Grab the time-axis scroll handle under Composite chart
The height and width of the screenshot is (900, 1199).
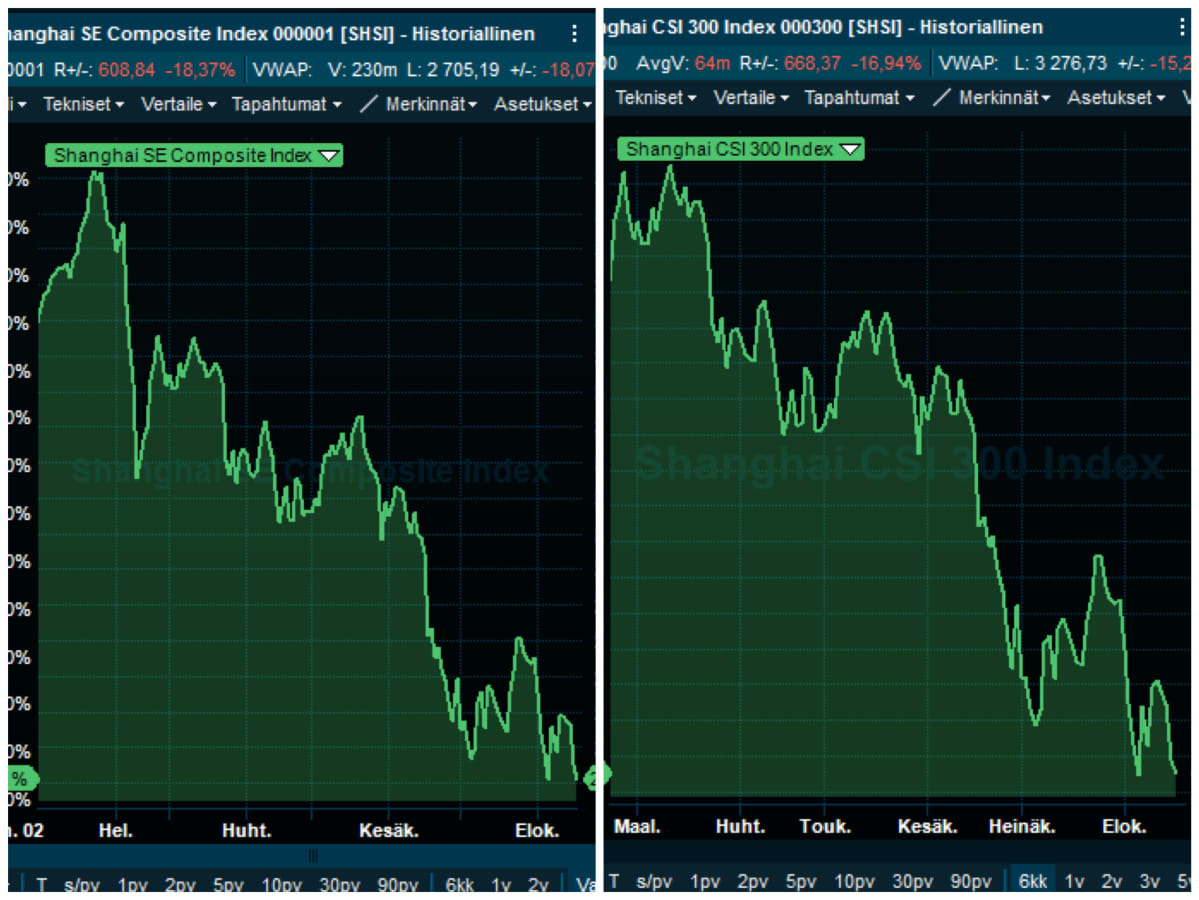pyautogui.click(x=313, y=856)
